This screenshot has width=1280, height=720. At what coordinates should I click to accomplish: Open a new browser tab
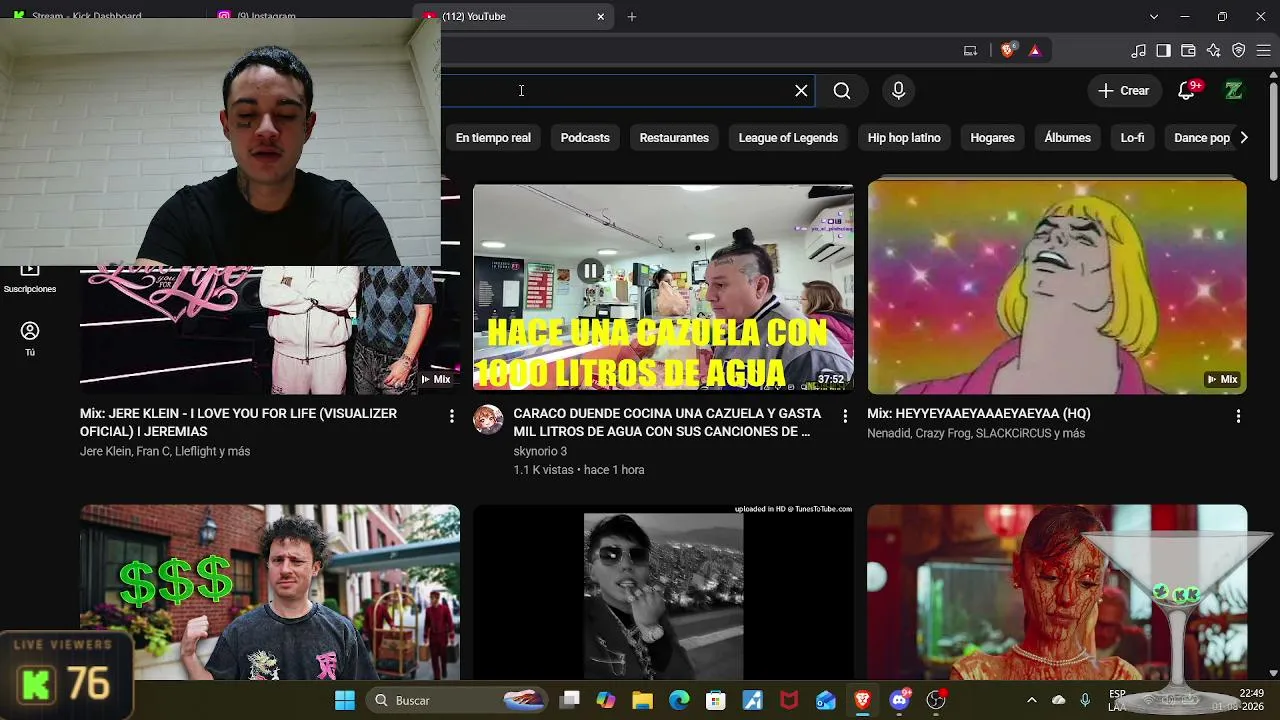(x=632, y=16)
